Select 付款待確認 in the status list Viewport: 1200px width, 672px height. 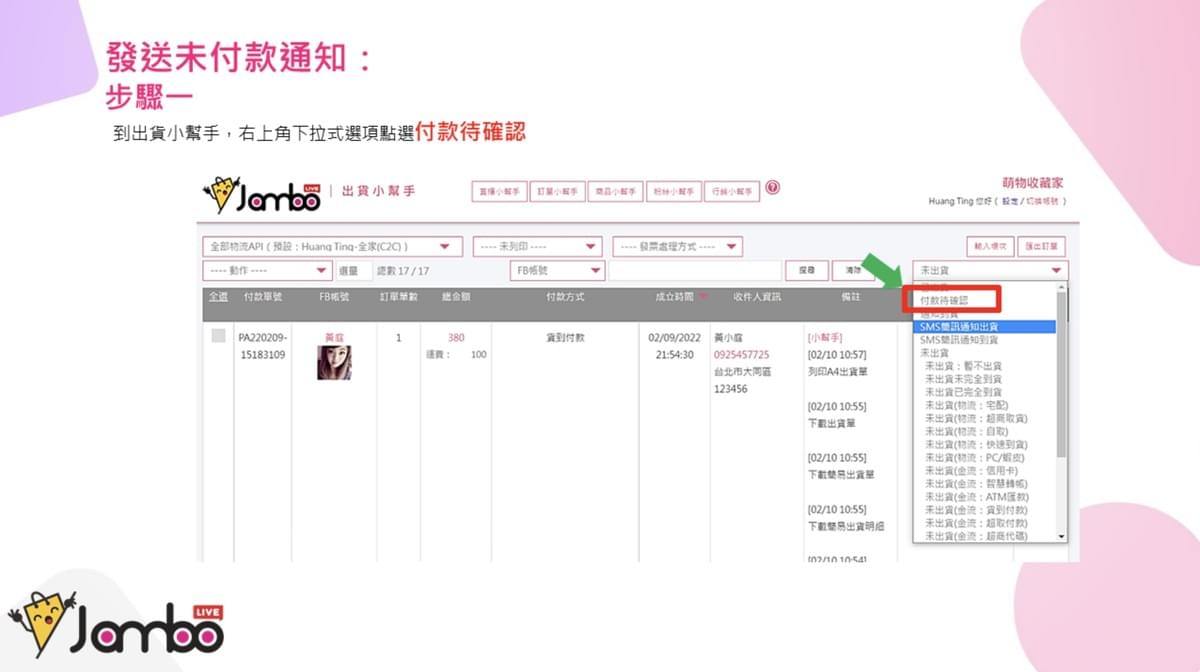tap(946, 300)
